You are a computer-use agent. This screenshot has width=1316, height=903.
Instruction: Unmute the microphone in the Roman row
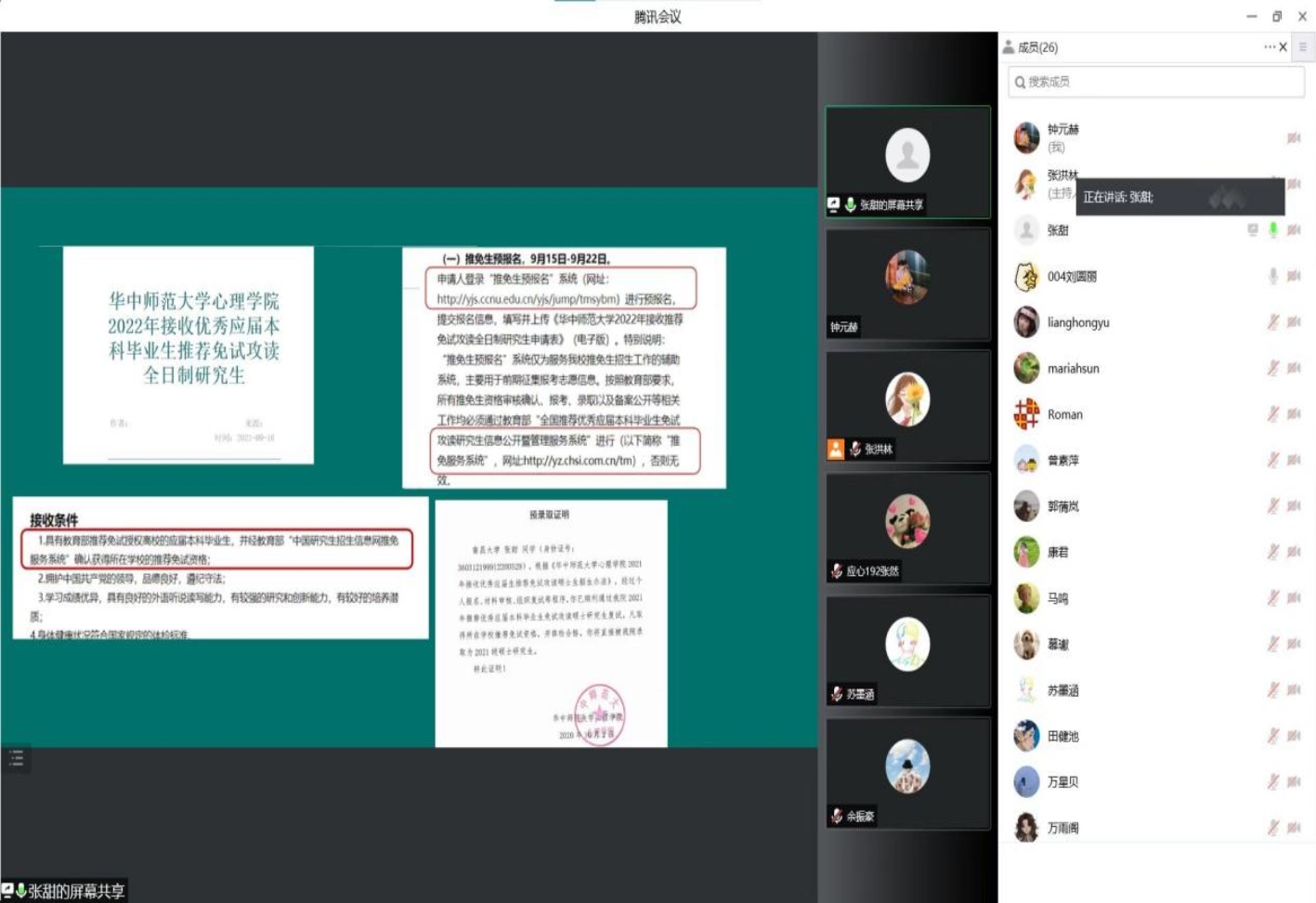coord(1273,413)
